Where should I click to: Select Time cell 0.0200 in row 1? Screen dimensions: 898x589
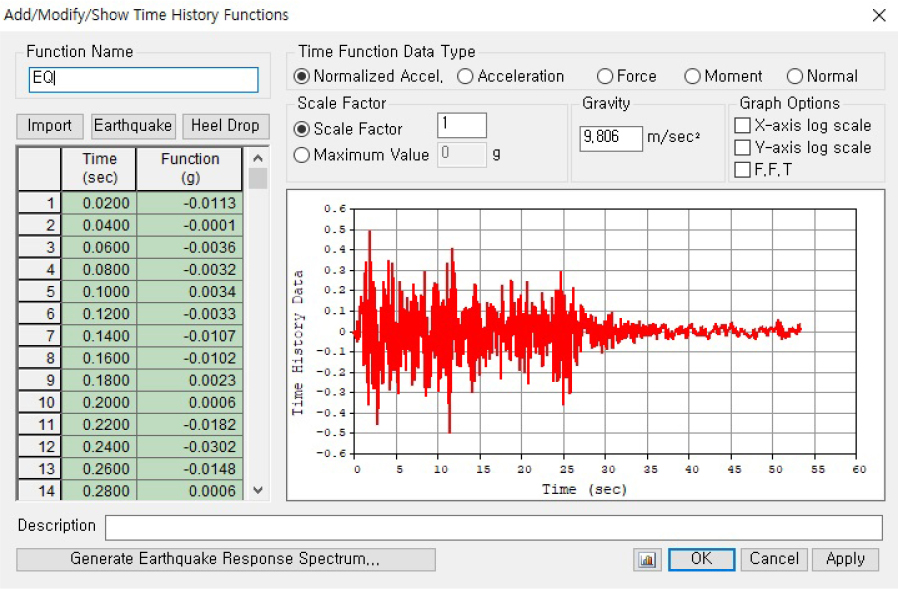coord(99,203)
